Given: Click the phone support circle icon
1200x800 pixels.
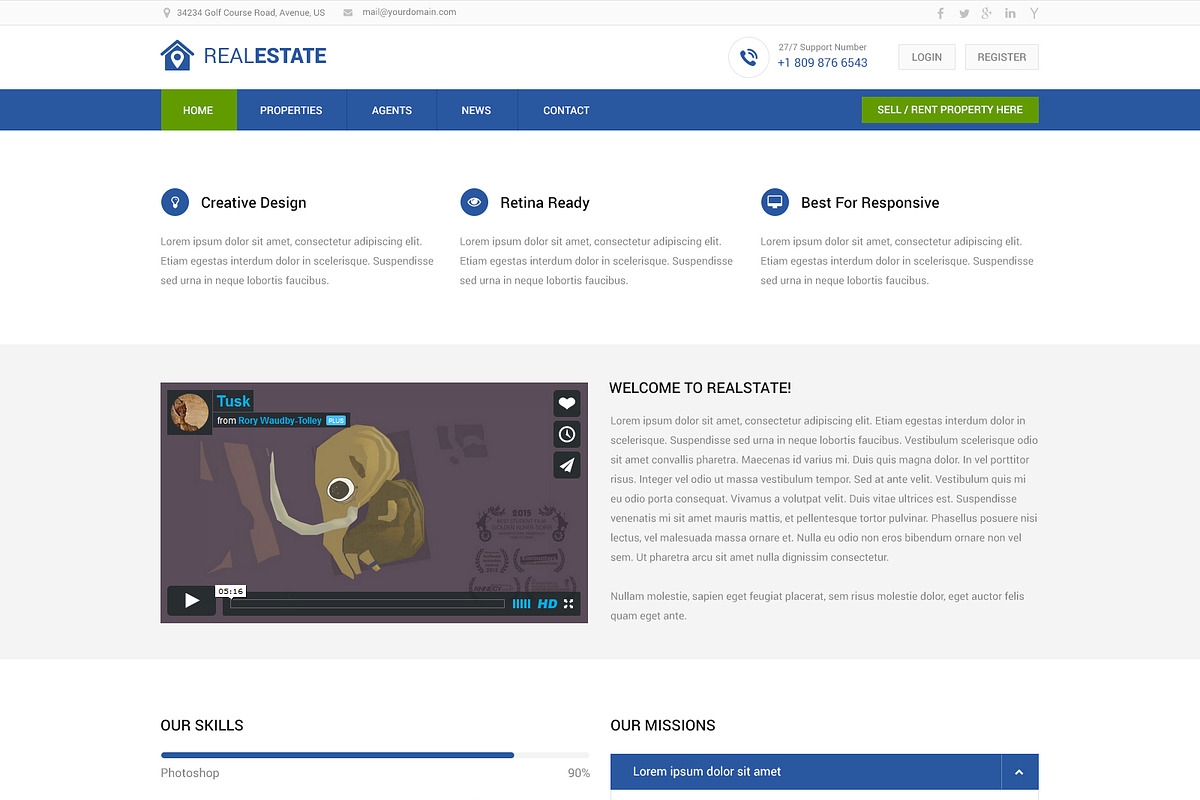Looking at the screenshot, I should [748, 57].
